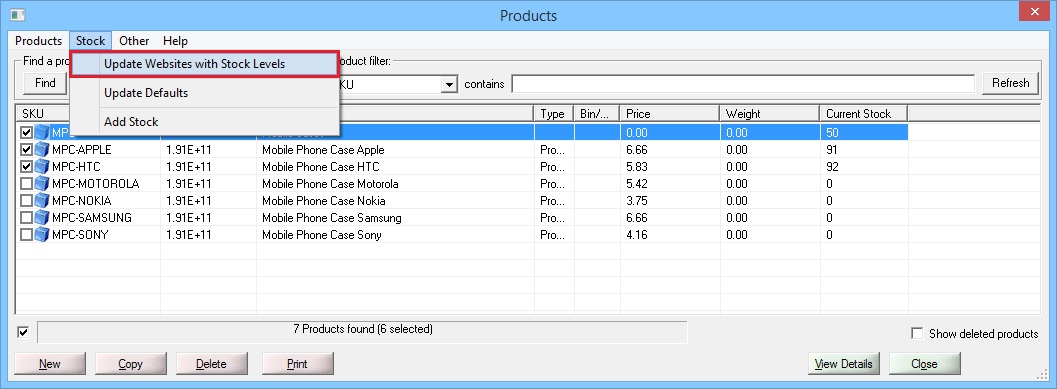Viewport: 1057px width, 389px height.
Task: Click the green Close button
Action: pos(924,364)
